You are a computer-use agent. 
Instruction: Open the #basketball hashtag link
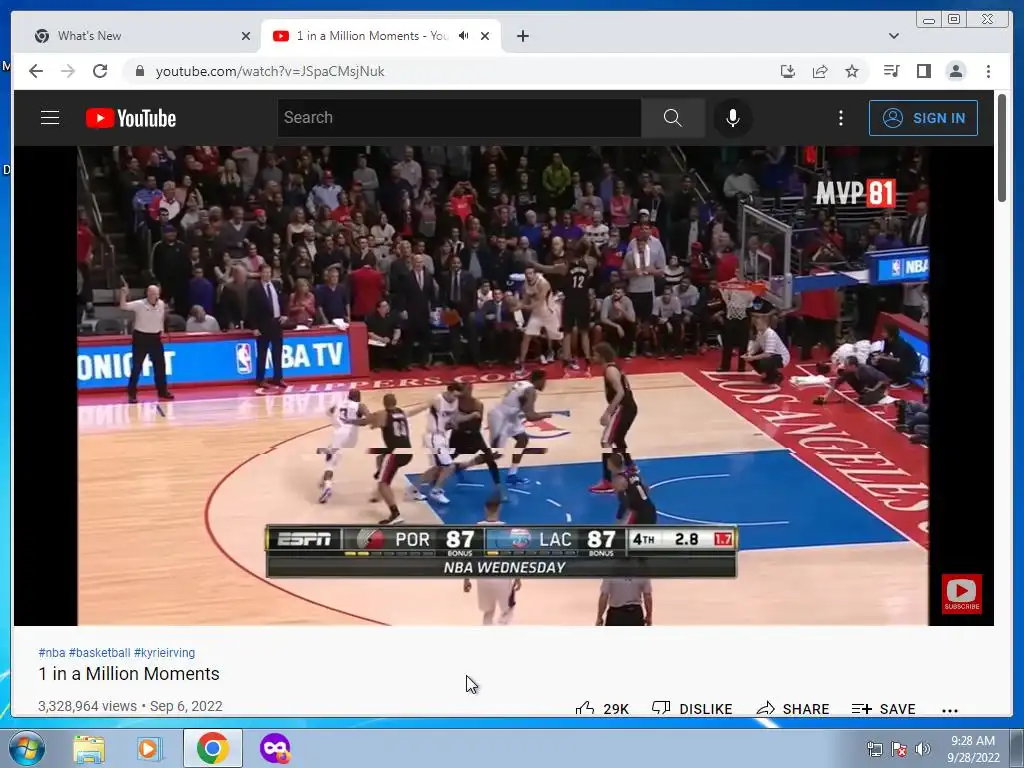pos(99,652)
